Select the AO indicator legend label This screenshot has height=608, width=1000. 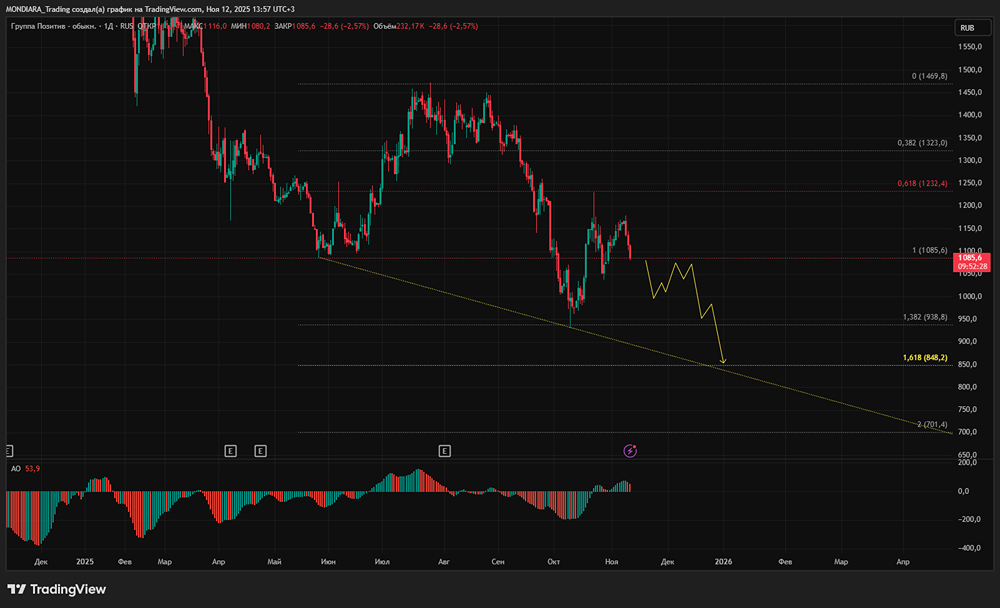14,469
